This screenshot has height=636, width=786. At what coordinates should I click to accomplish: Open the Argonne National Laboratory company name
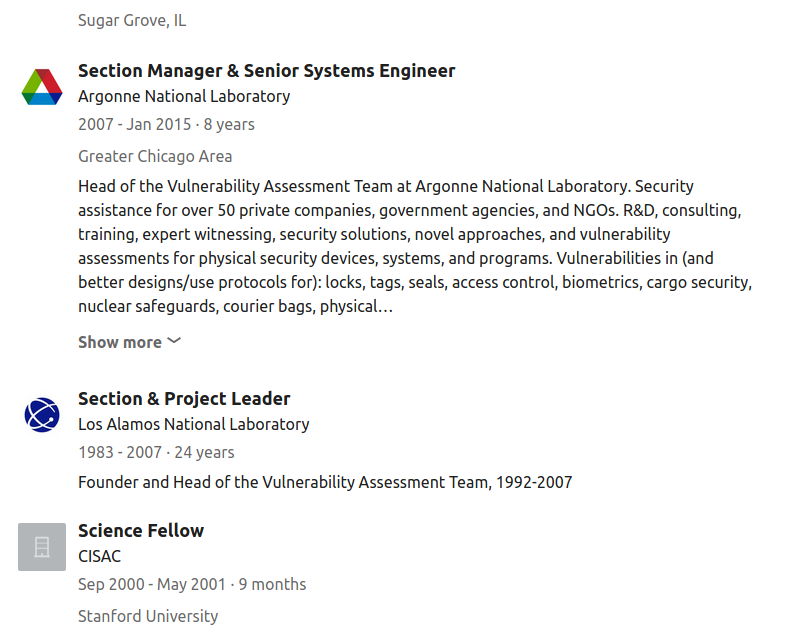pos(184,97)
